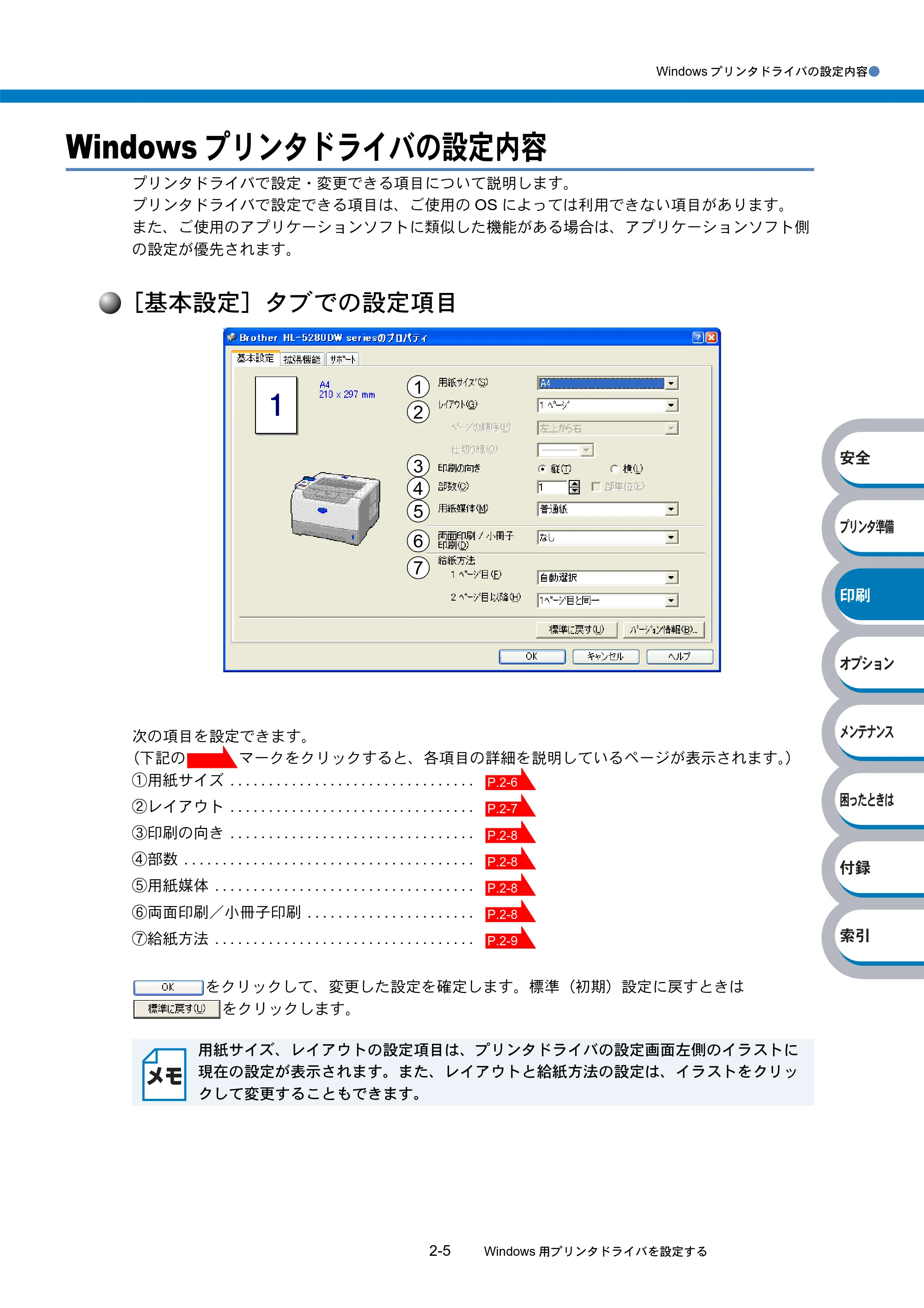924x1308 pixels.
Task: Click the inline OK button in the text
Action: pyautogui.click(x=168, y=987)
